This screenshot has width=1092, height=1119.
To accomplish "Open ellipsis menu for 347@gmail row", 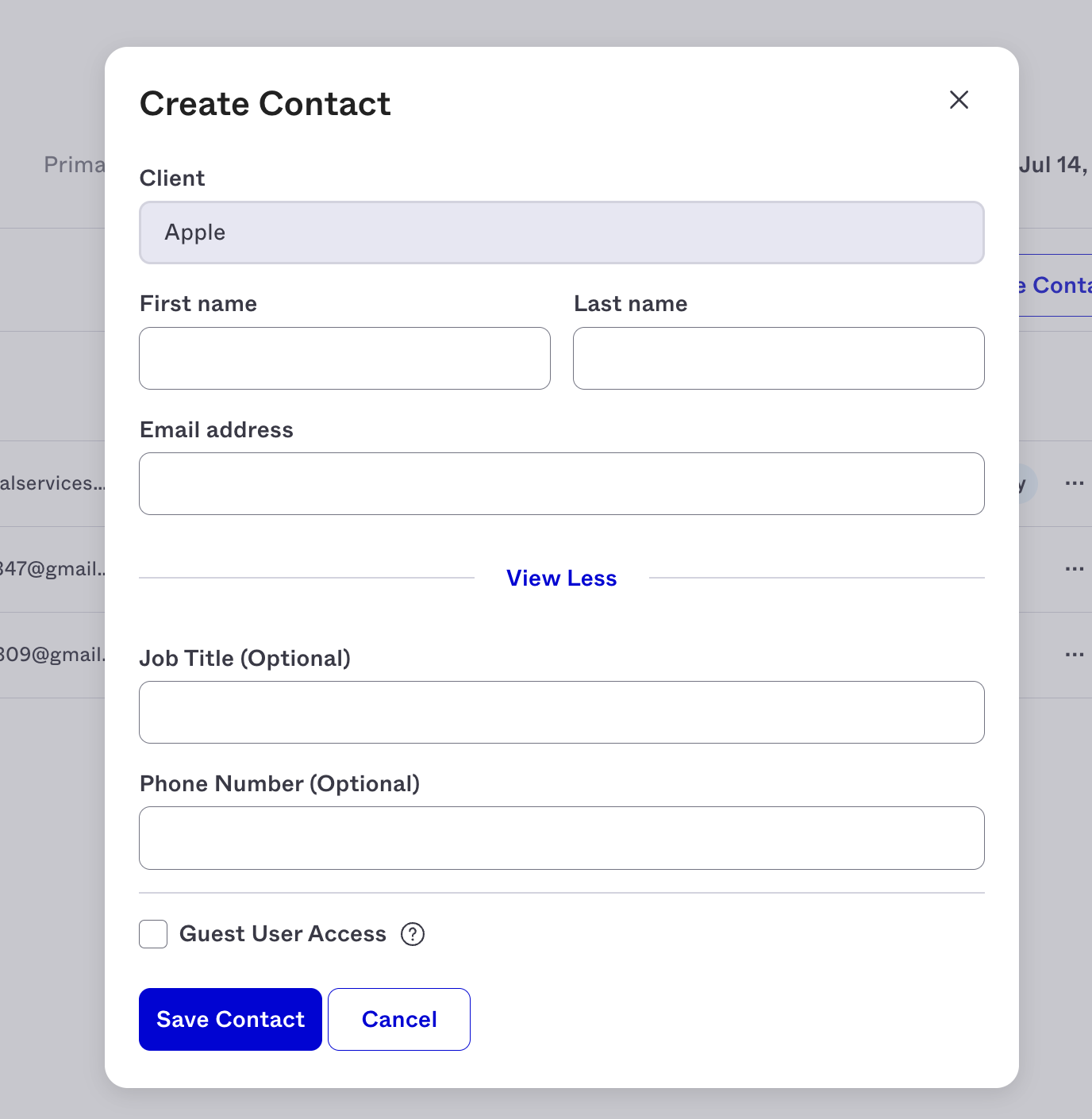I will tap(1075, 569).
